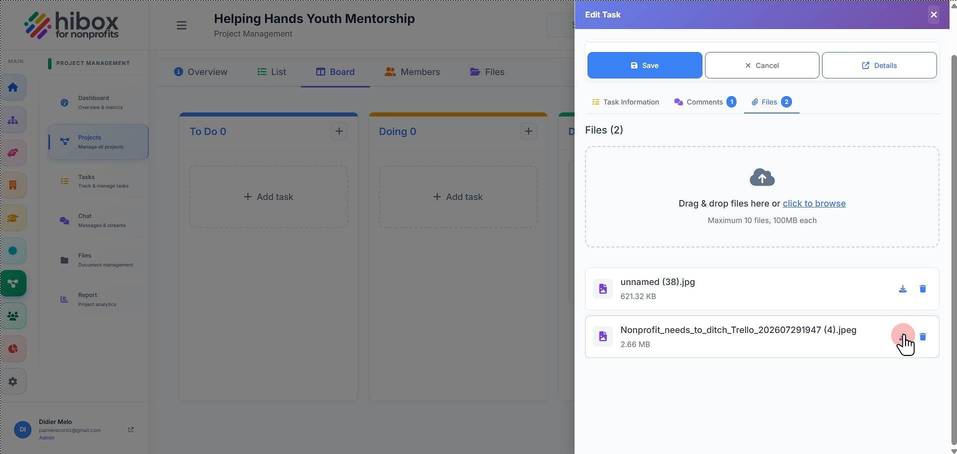This screenshot has height=454, width=957.
Task: Open the external link icon beside Didier Melo
Action: (x=131, y=430)
